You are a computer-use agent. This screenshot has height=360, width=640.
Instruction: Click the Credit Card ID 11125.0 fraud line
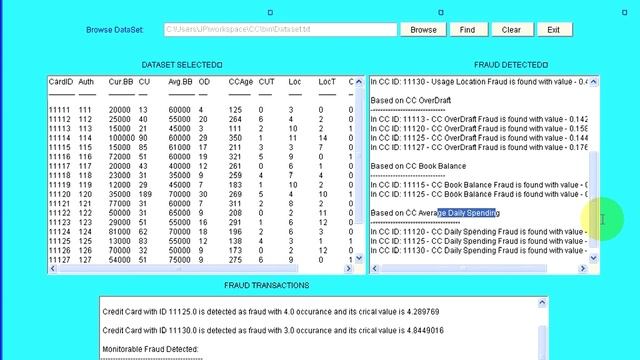[x=271, y=312]
